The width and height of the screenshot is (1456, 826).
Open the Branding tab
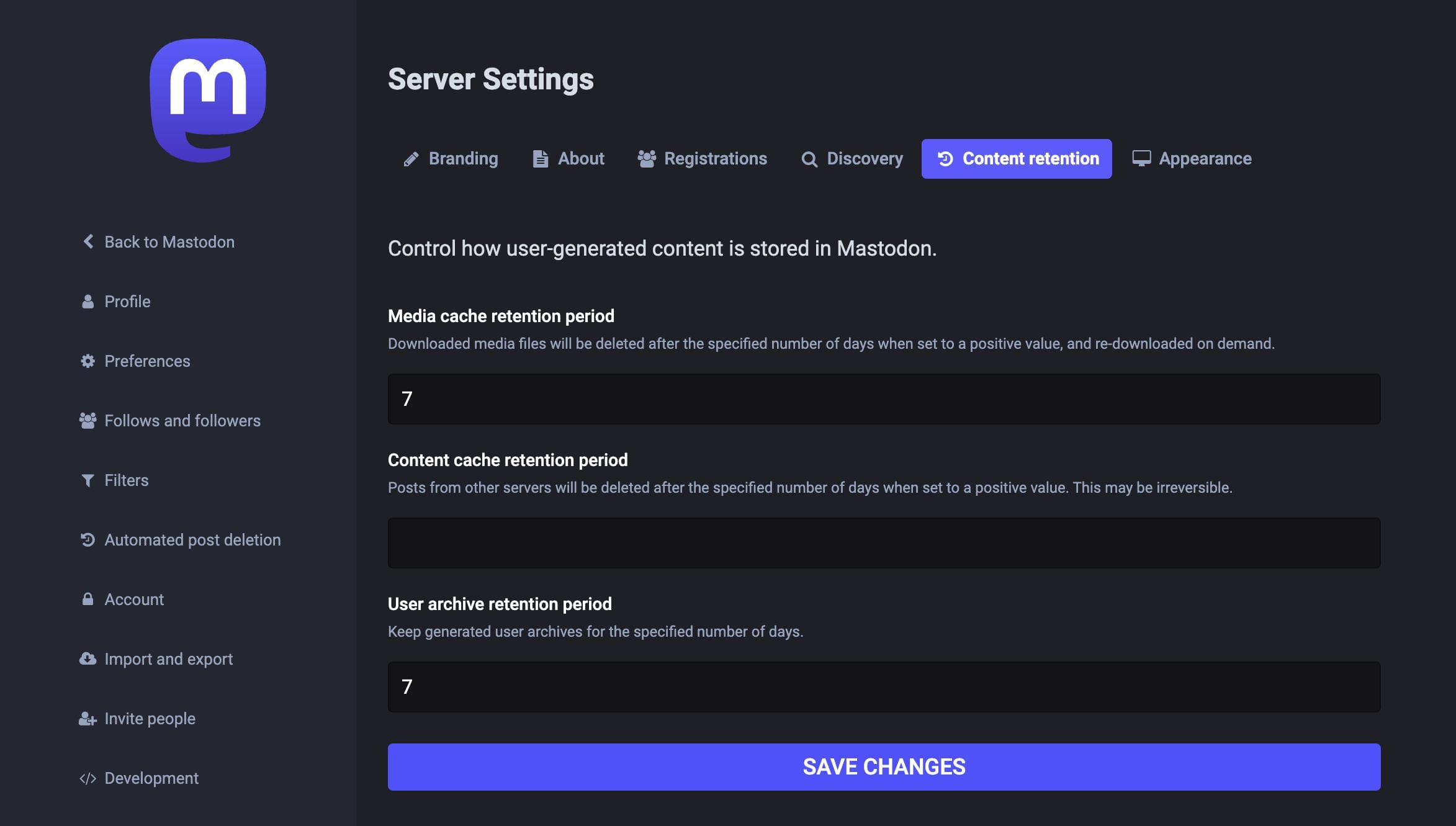tap(451, 159)
